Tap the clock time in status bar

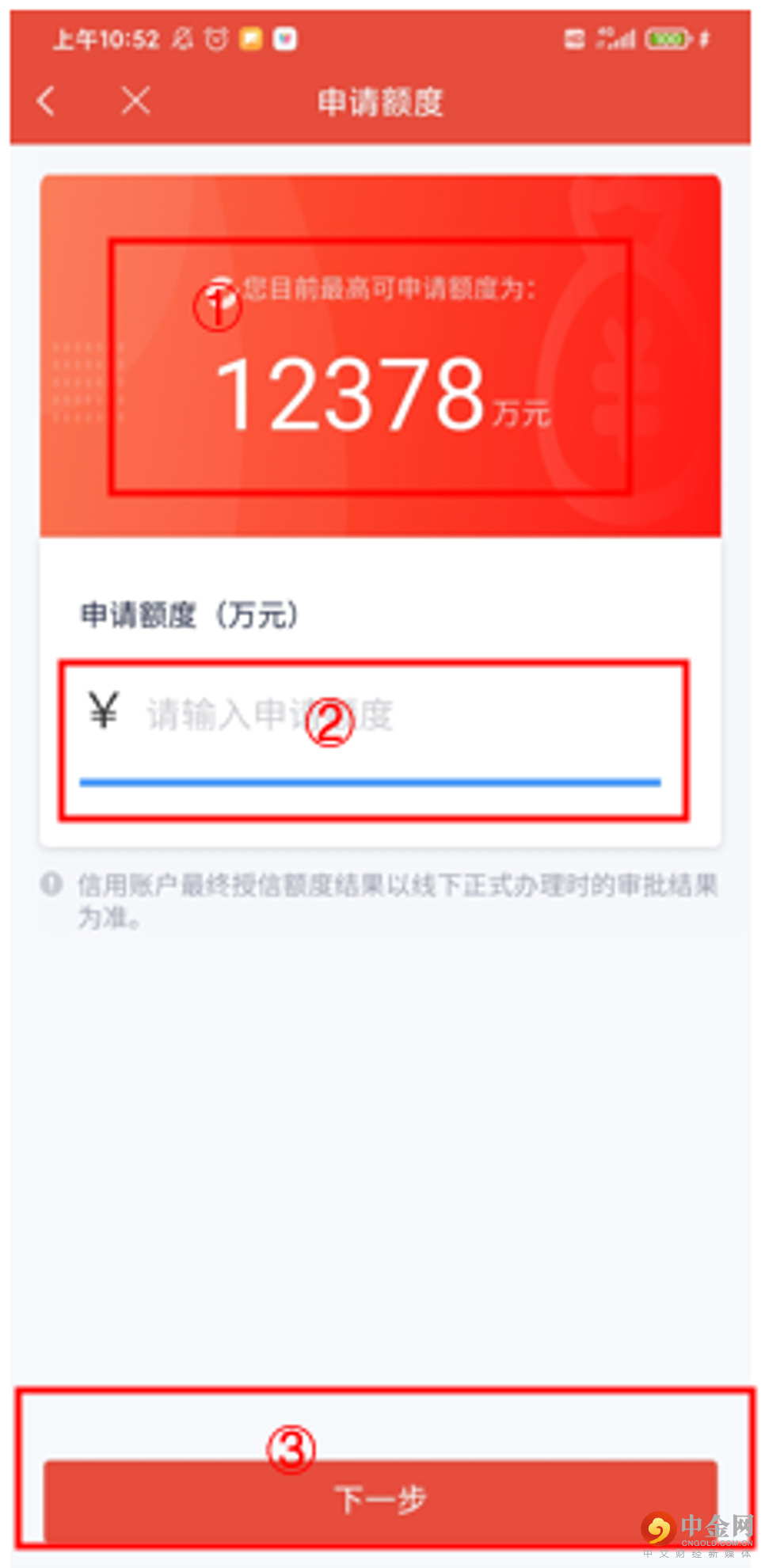pos(106,39)
